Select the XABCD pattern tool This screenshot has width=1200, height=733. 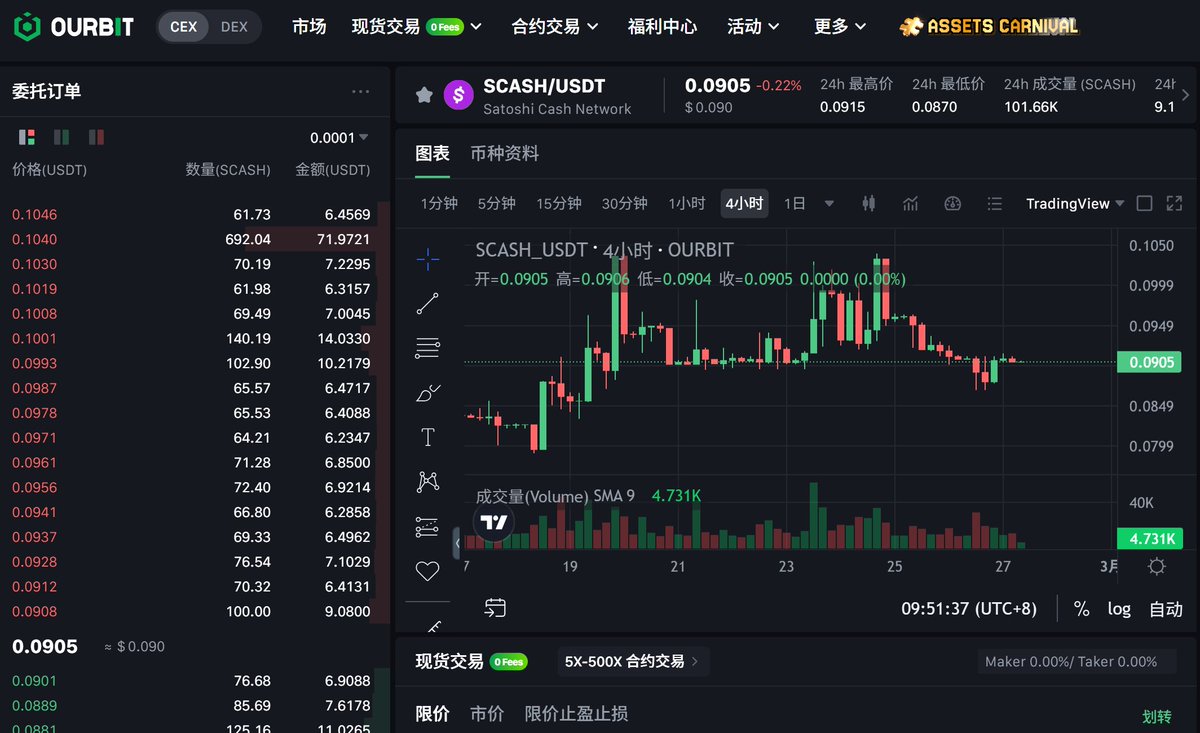point(427,481)
